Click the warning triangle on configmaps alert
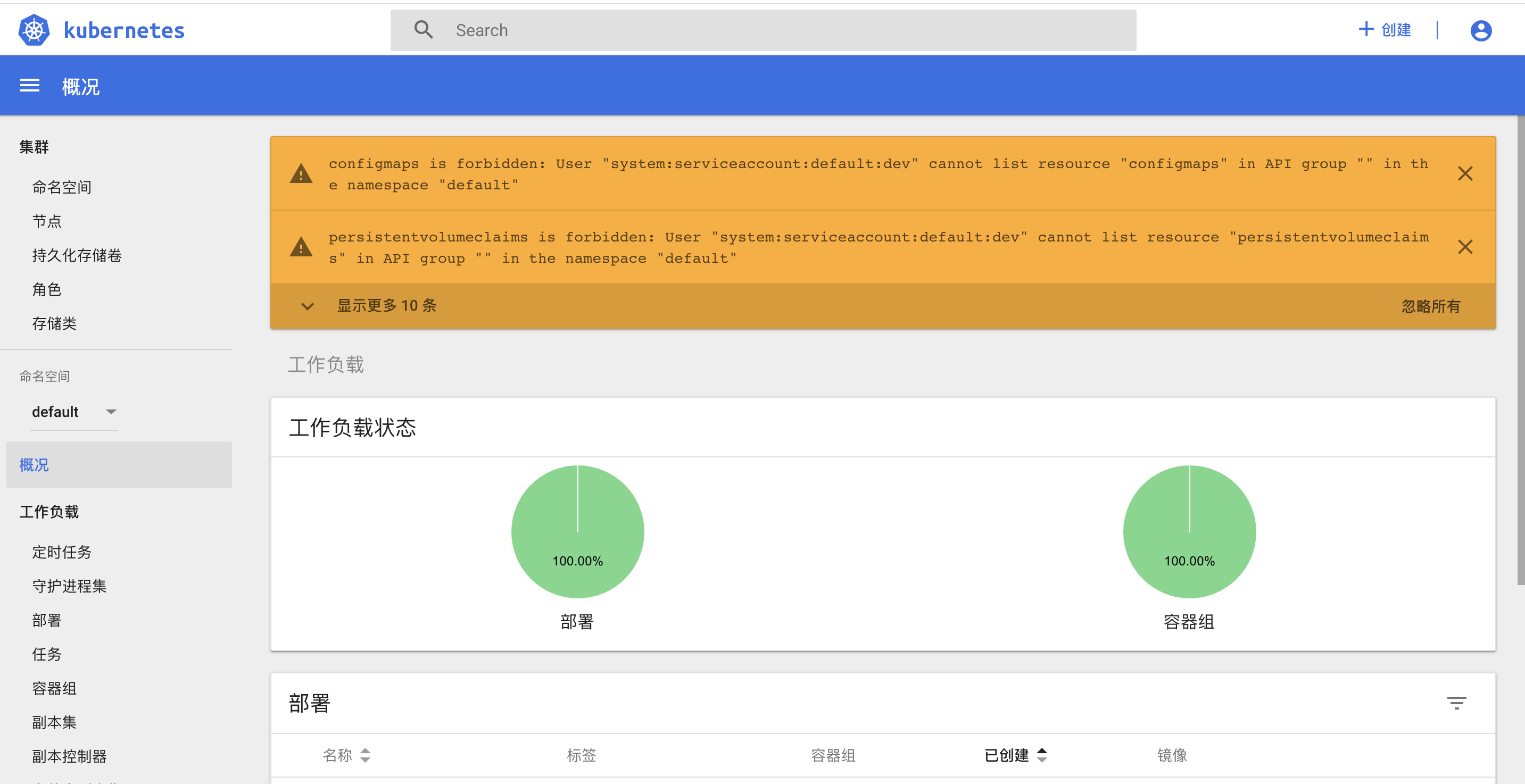The height and width of the screenshot is (784, 1525). (x=301, y=174)
